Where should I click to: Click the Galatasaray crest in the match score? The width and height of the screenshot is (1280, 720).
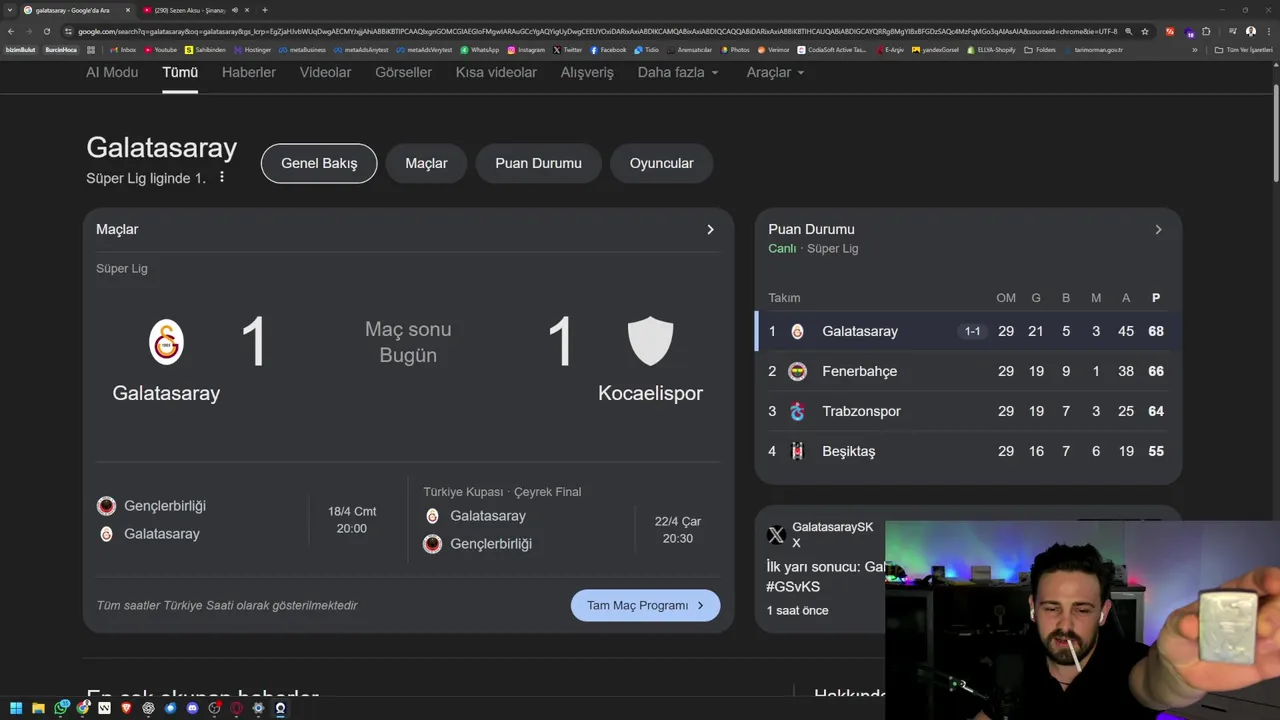(x=166, y=342)
